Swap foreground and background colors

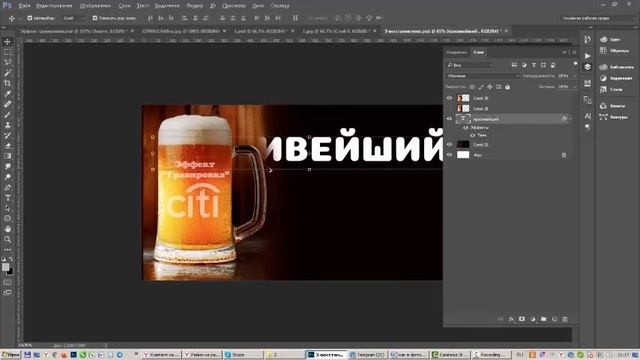[11, 259]
